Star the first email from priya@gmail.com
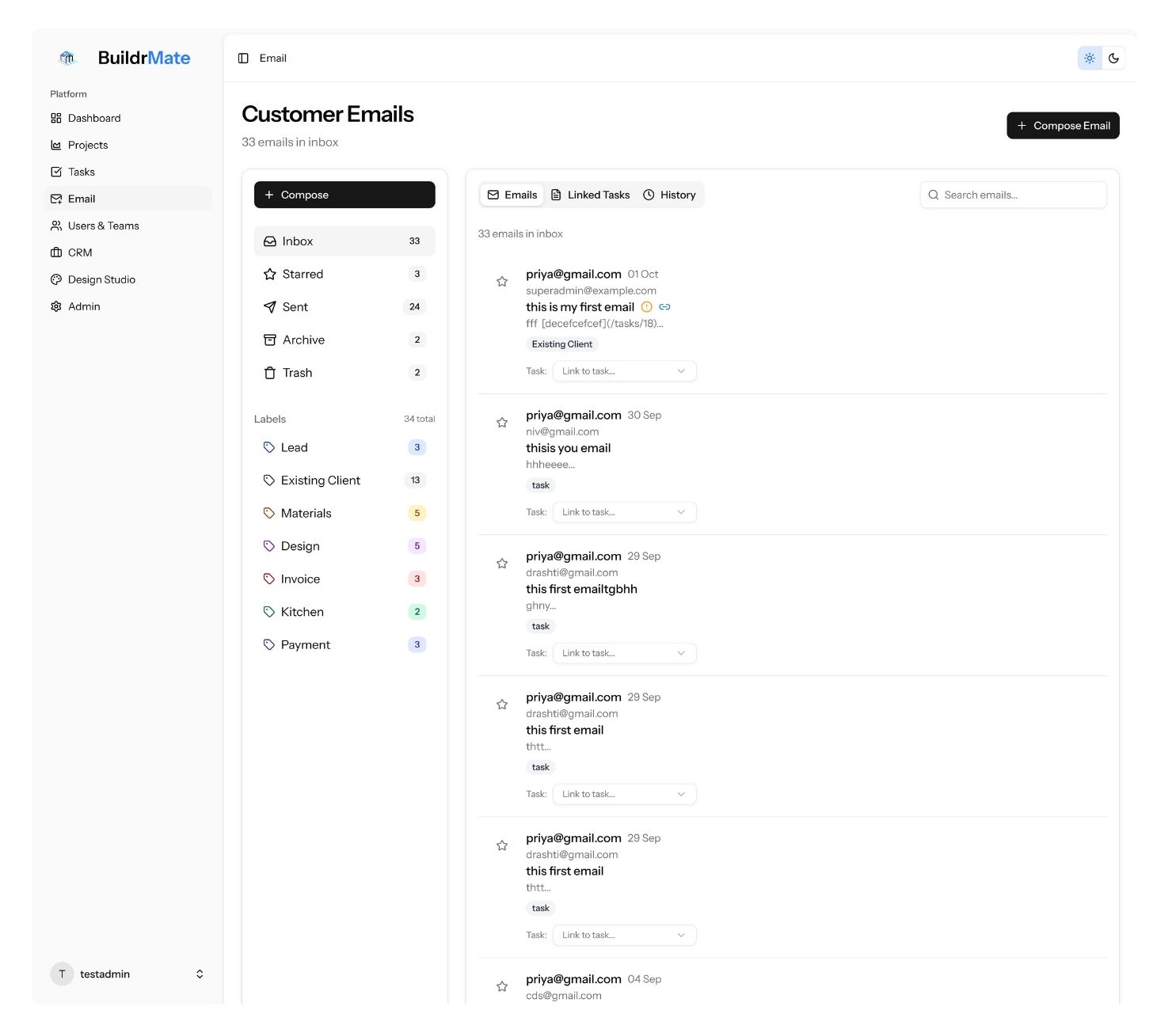 (x=501, y=281)
